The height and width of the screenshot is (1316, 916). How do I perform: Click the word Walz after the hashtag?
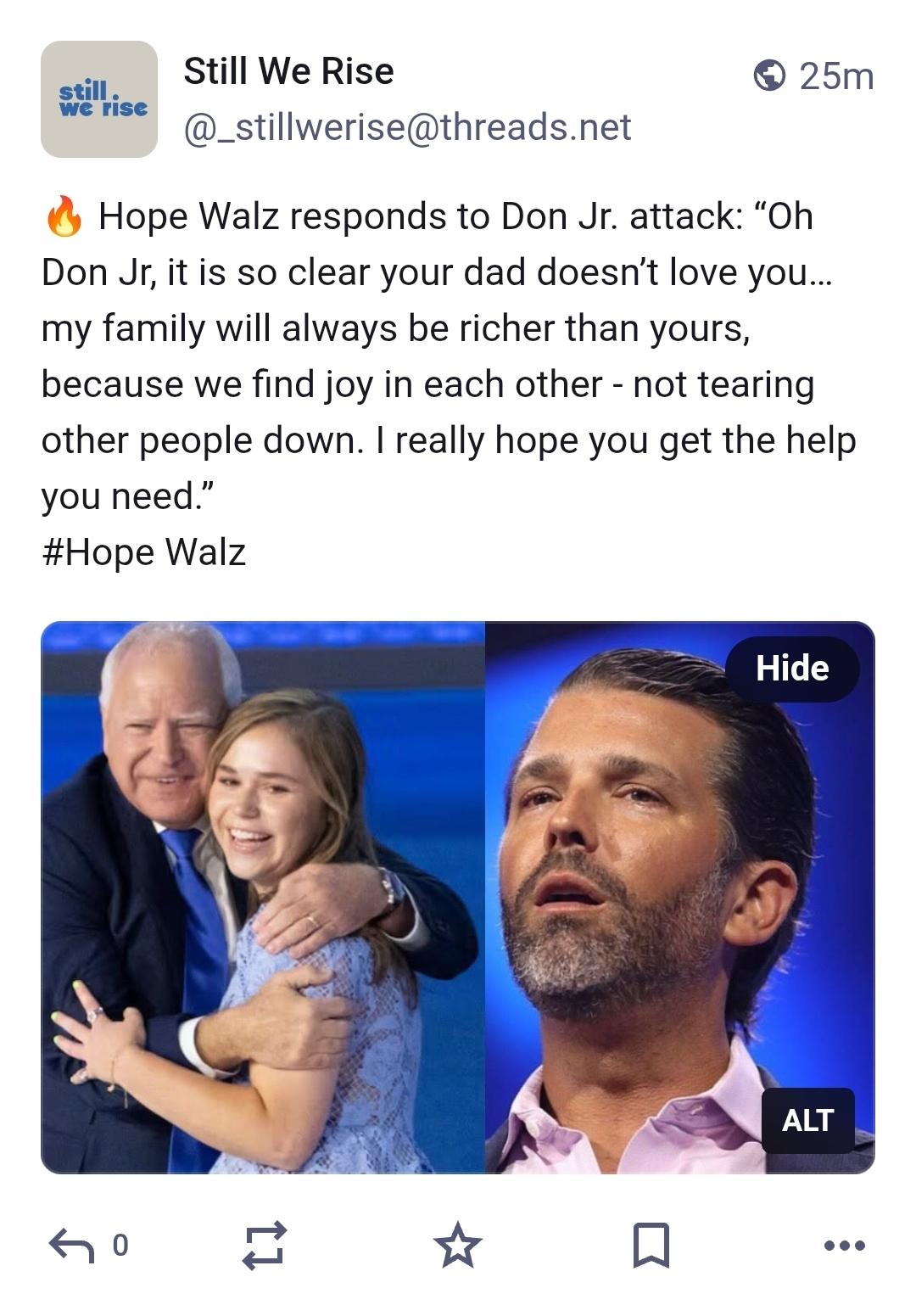coord(205,552)
